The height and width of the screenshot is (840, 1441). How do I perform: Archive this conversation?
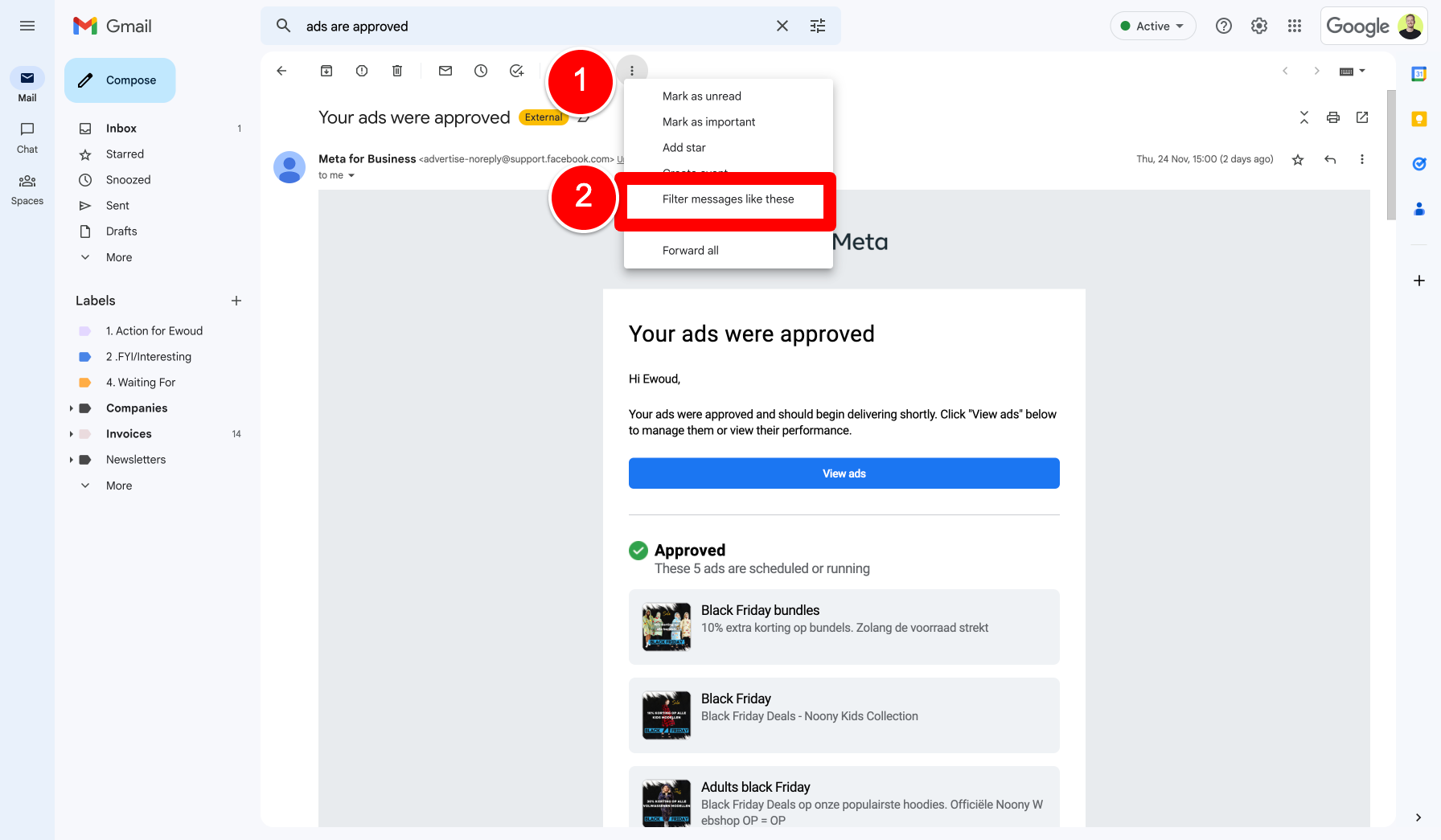[x=326, y=71]
